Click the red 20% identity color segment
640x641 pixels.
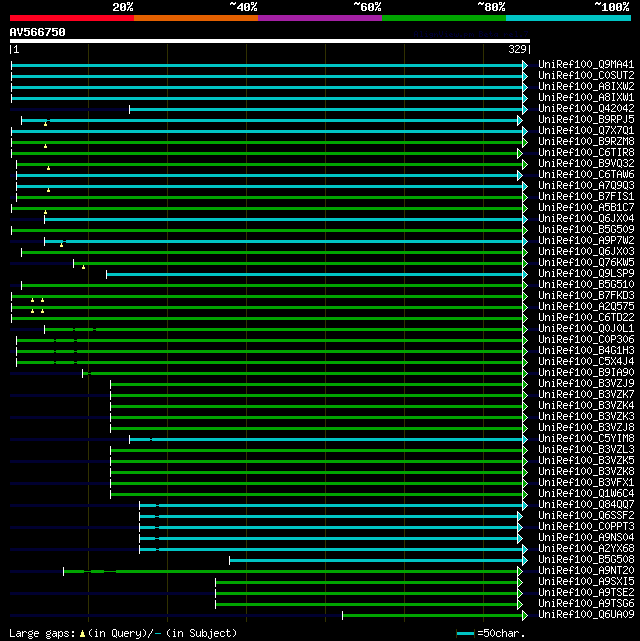coord(72,18)
